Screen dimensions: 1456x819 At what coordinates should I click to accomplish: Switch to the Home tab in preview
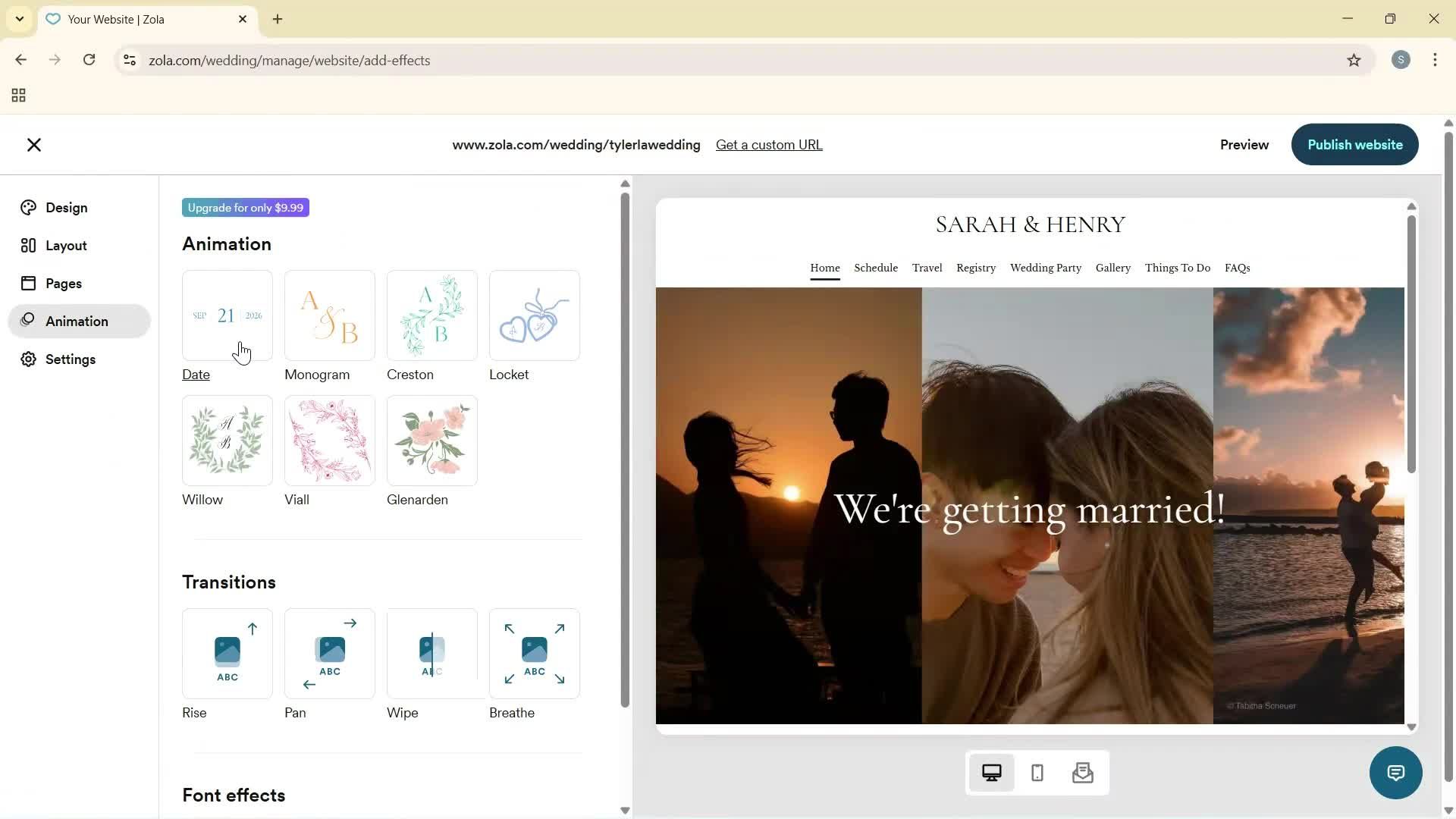pos(825,268)
